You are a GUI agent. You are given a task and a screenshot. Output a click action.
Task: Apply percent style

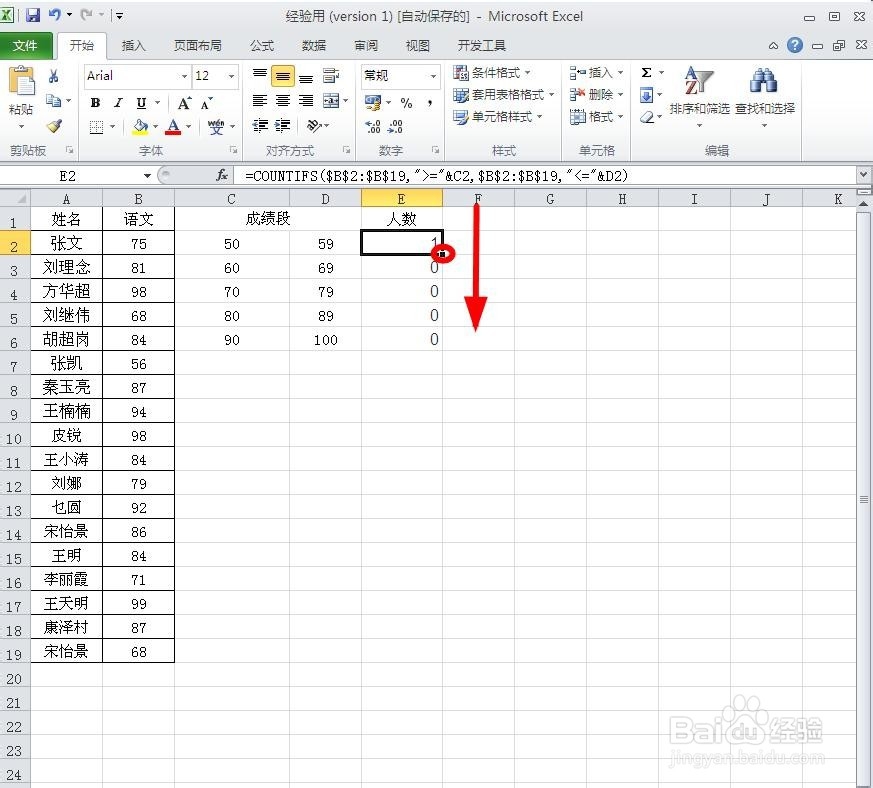pyautogui.click(x=406, y=103)
